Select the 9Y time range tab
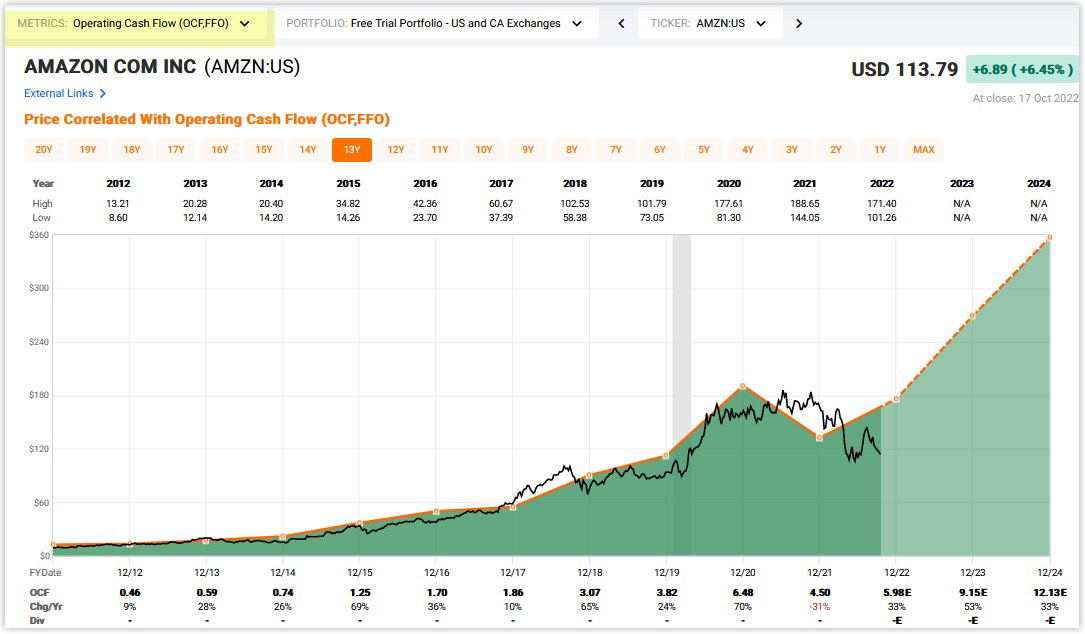1085x634 pixels. point(528,150)
